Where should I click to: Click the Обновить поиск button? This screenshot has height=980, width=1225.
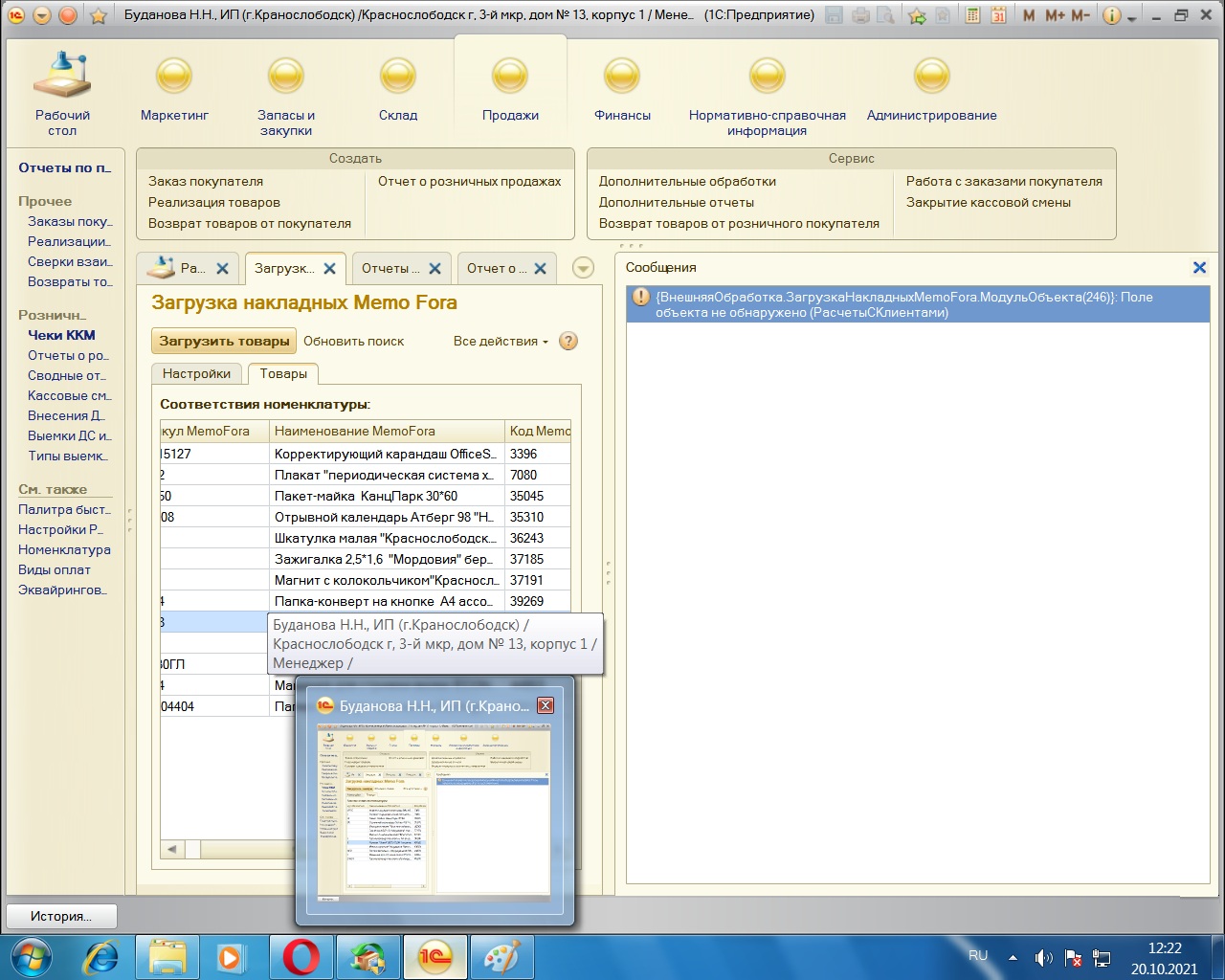tap(353, 341)
